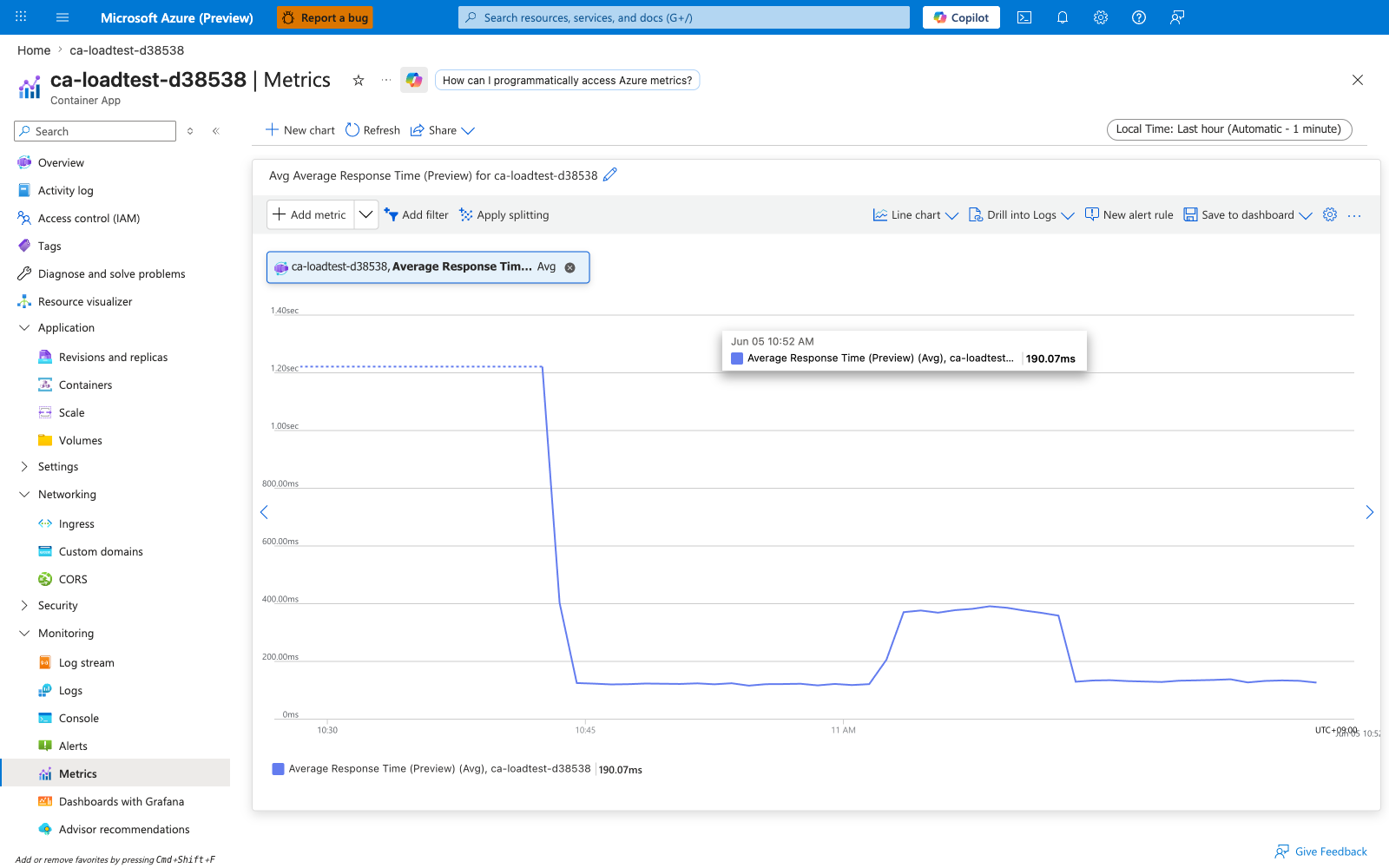Viewport: 1389px width, 868px height.
Task: Open chart more options ellipsis
Action: click(1354, 215)
